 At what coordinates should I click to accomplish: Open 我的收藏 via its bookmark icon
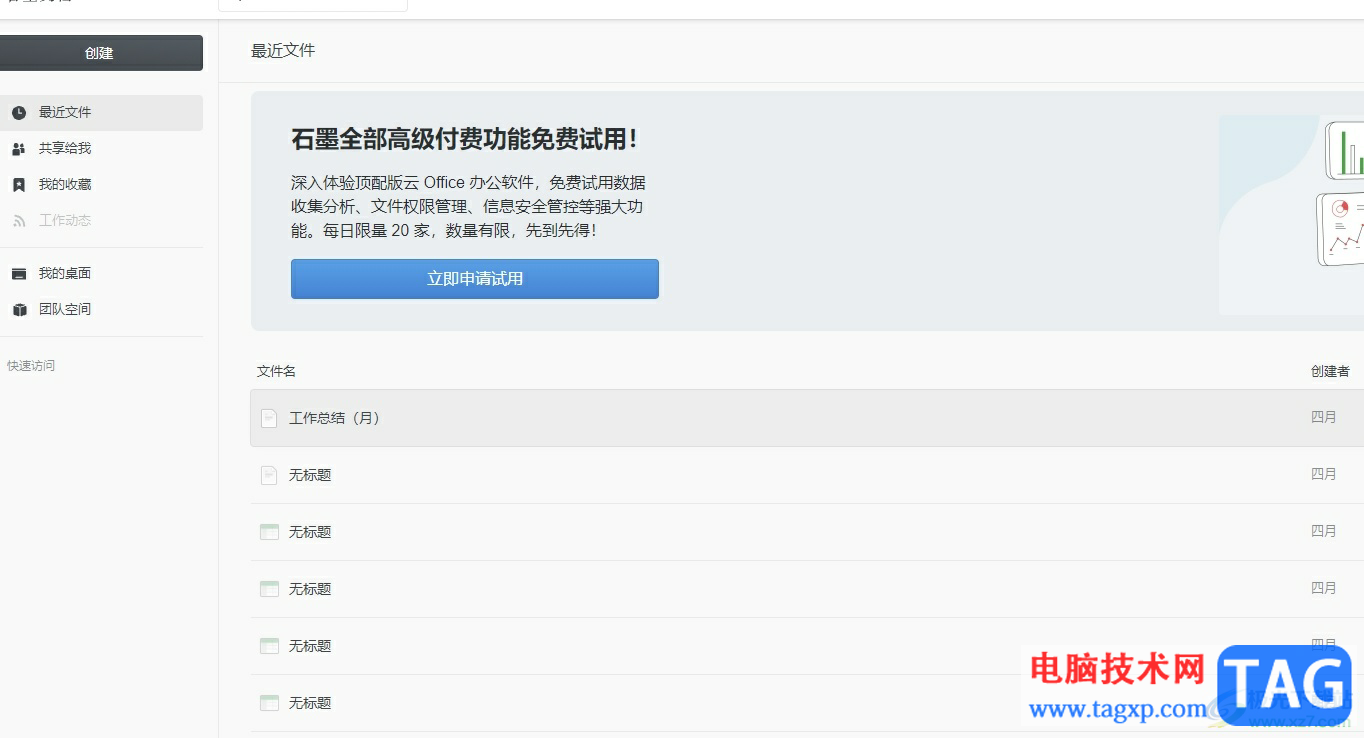point(19,185)
